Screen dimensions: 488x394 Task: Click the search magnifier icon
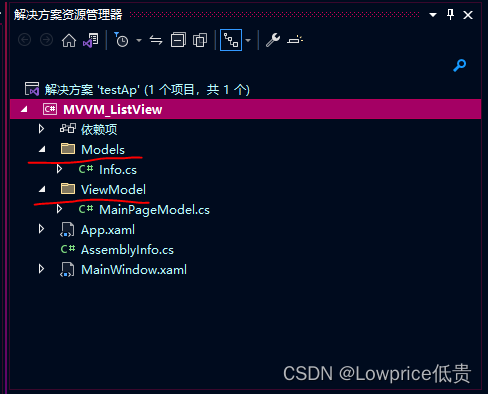click(459, 65)
